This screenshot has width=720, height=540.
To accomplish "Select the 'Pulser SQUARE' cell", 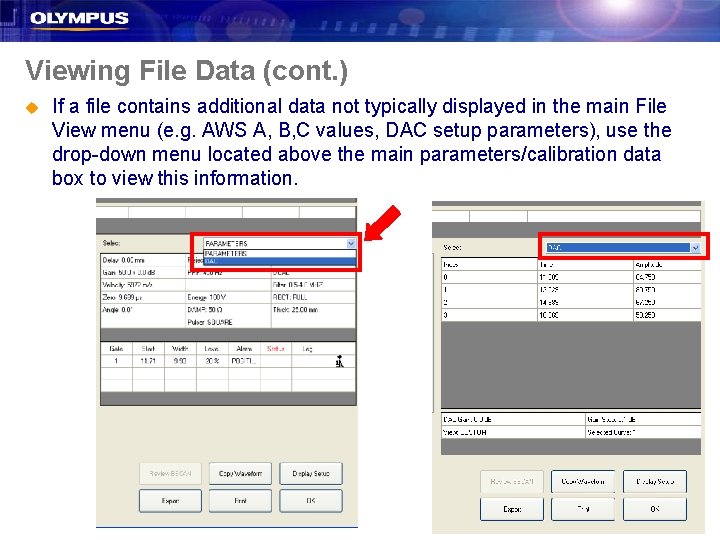I will click(228, 322).
